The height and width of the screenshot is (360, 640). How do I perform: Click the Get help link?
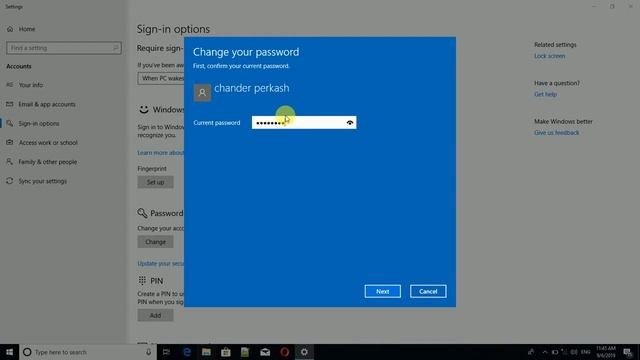coord(545,94)
